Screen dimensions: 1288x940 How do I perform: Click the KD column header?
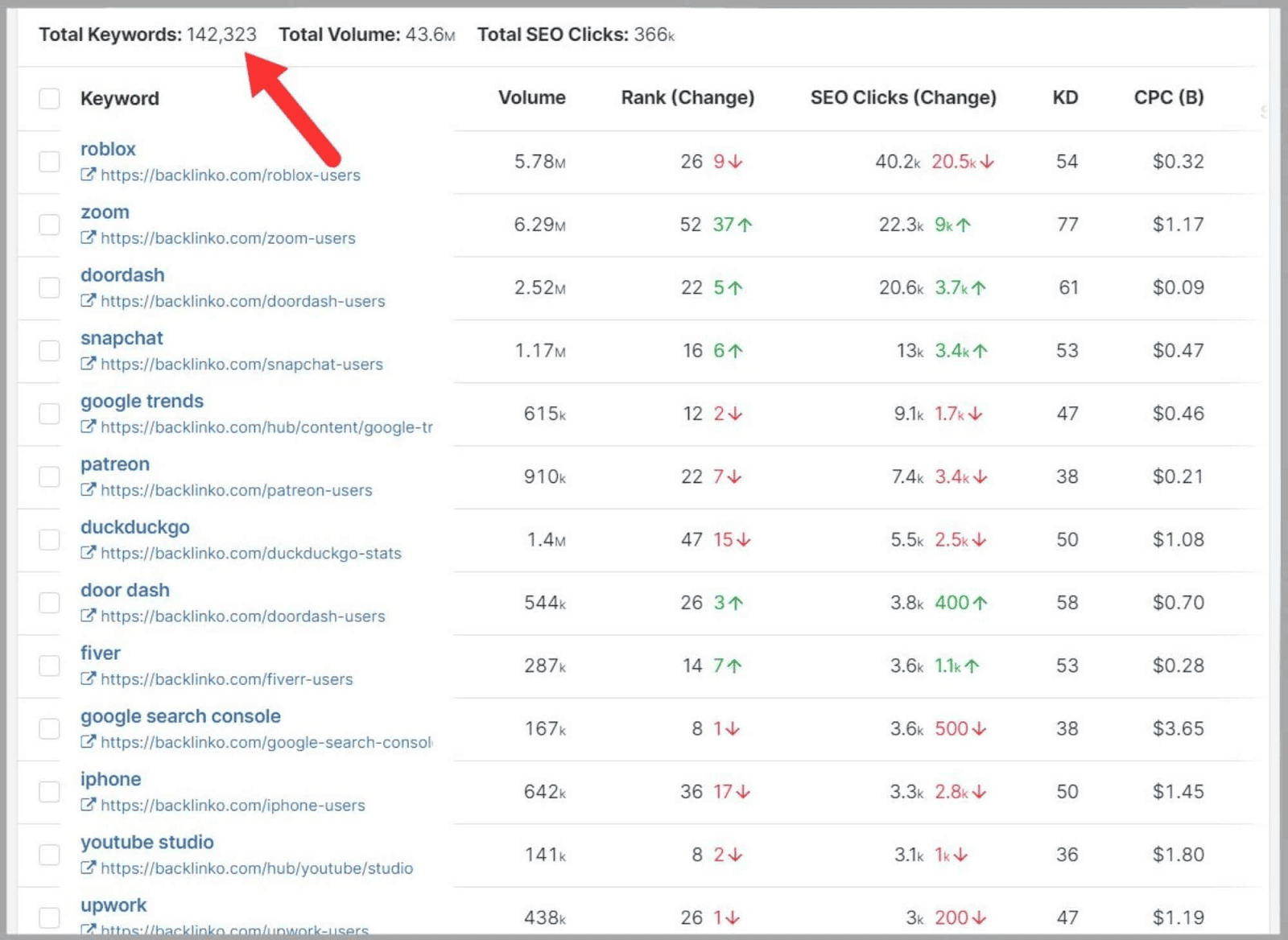[1066, 97]
